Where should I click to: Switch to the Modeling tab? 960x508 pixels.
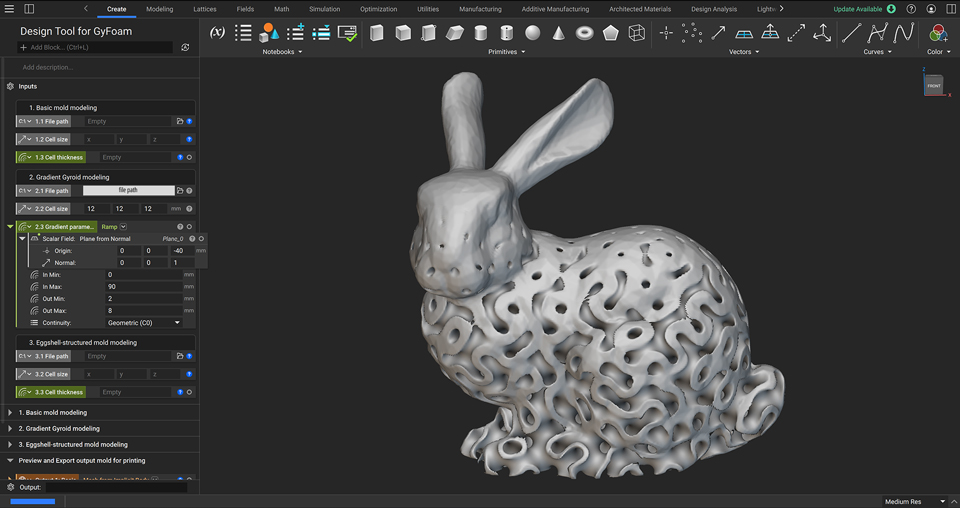point(160,9)
